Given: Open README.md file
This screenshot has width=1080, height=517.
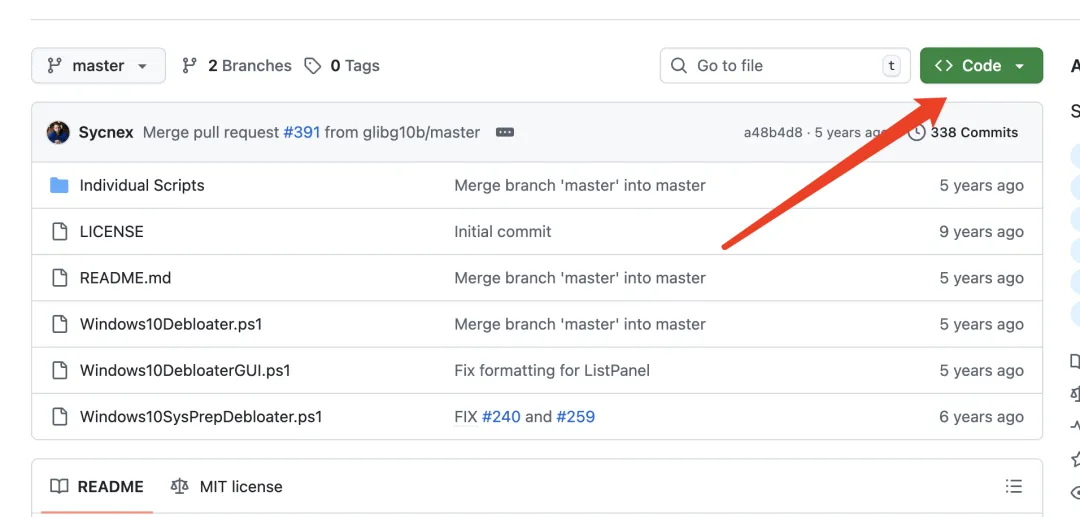Looking at the screenshot, I should click(x=125, y=278).
